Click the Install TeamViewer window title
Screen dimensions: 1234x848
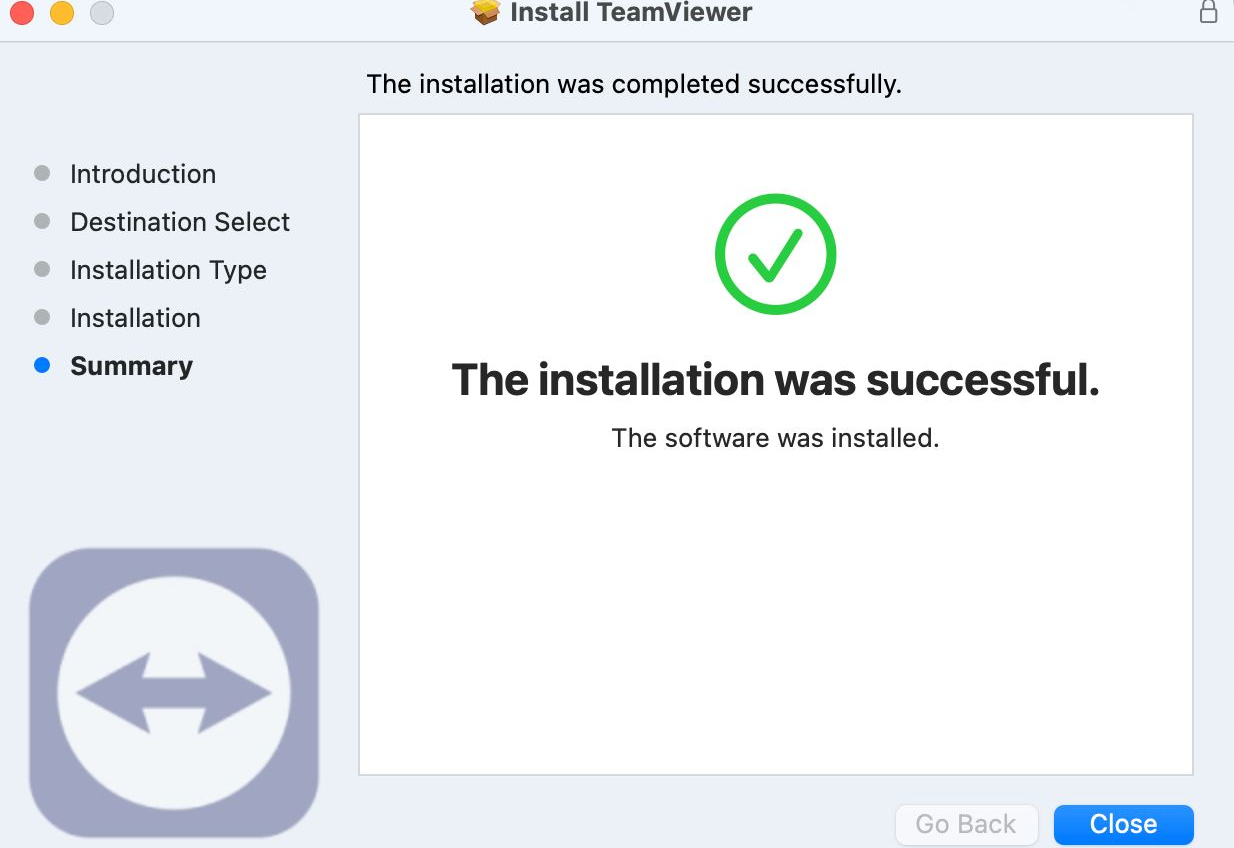631,13
